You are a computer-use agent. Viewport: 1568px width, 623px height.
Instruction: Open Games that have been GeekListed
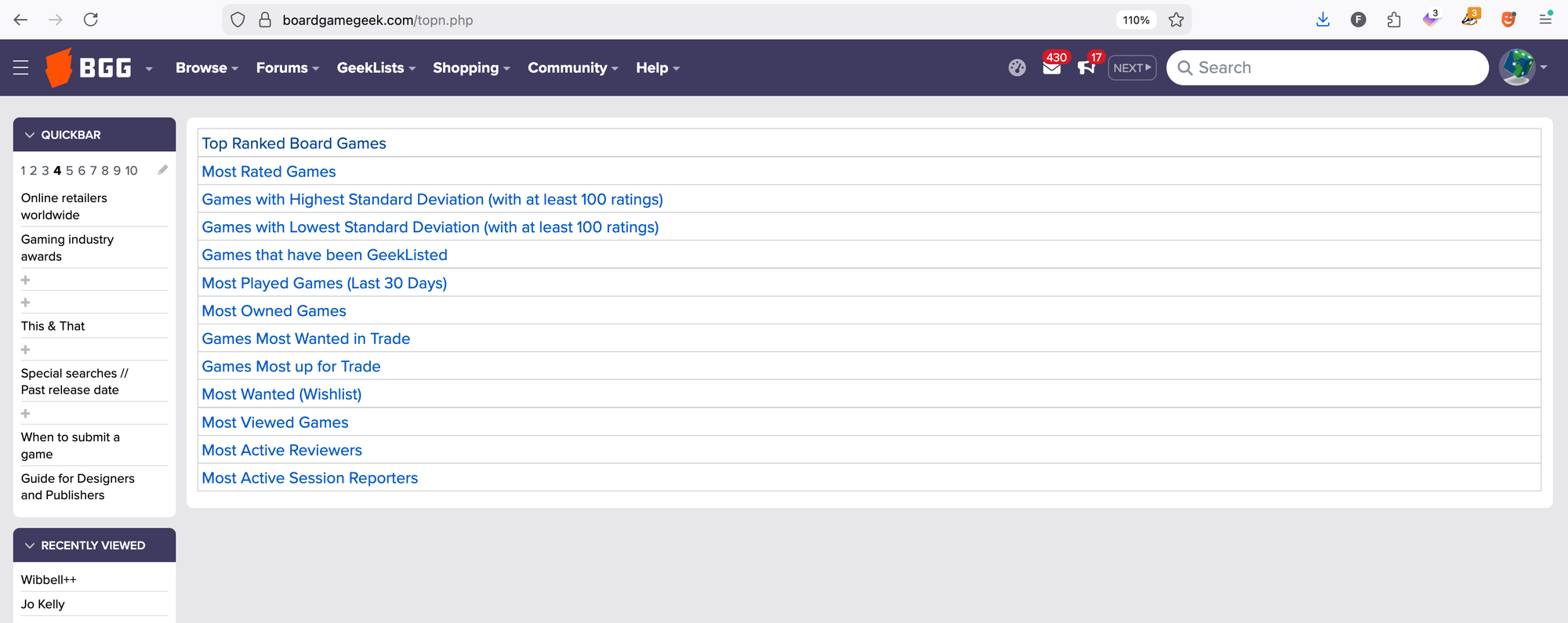325,255
